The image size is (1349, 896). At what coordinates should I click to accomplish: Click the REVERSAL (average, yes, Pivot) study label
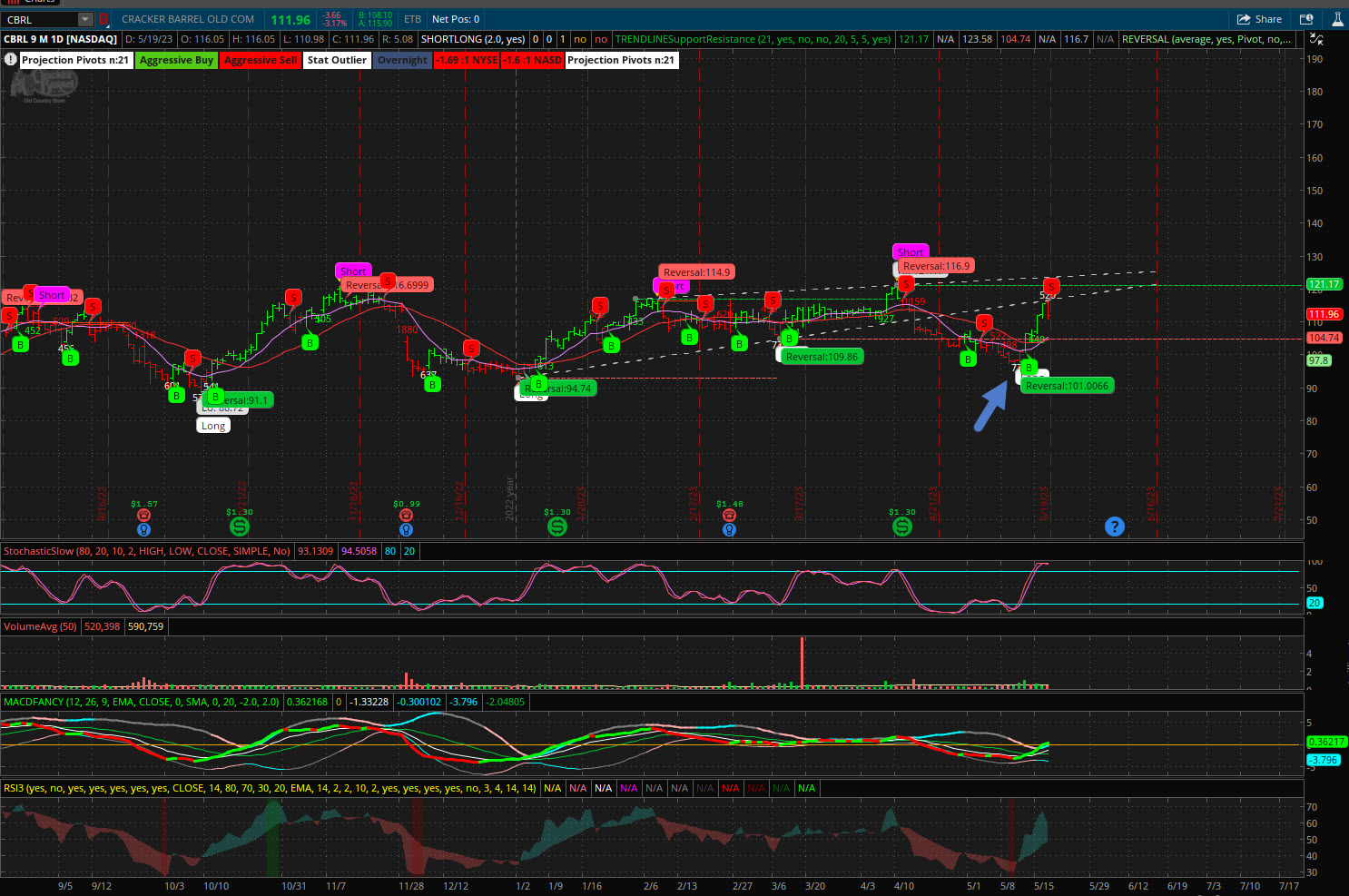tap(1206, 39)
